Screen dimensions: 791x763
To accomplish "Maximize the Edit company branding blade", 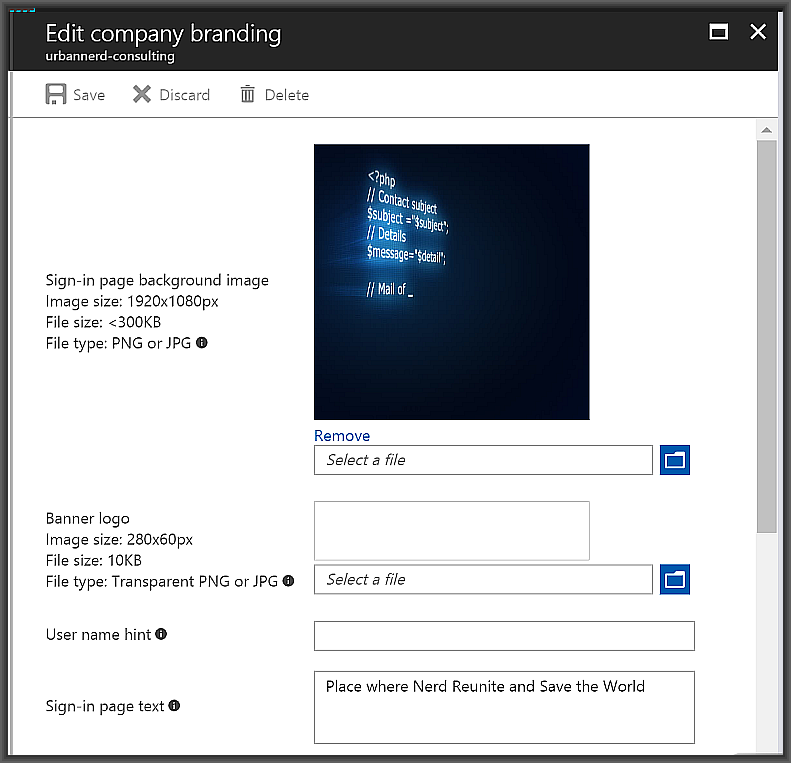I will click(x=718, y=32).
